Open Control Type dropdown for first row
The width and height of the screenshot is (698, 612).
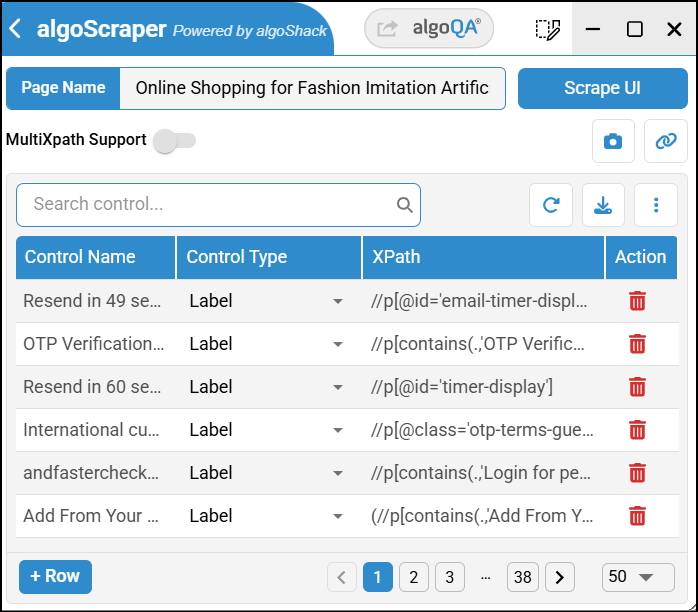337,301
